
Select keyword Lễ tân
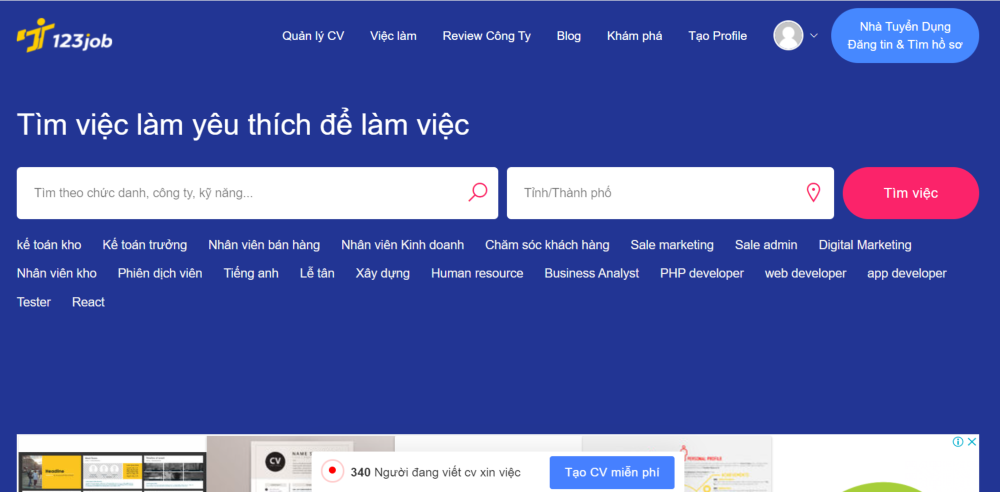click(x=317, y=273)
